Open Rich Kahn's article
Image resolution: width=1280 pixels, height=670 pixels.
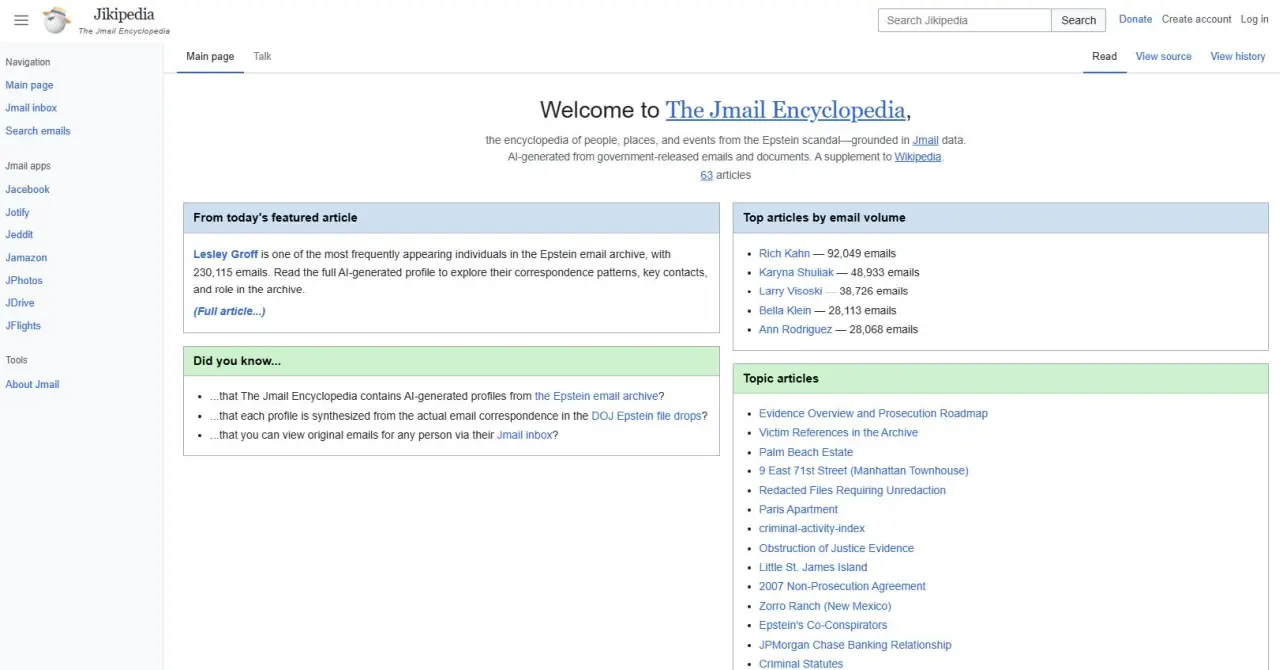[784, 253]
